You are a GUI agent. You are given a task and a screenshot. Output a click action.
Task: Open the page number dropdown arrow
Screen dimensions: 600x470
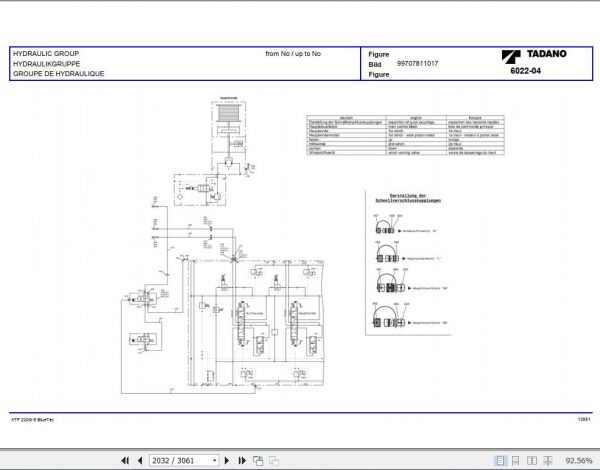click(x=214, y=460)
